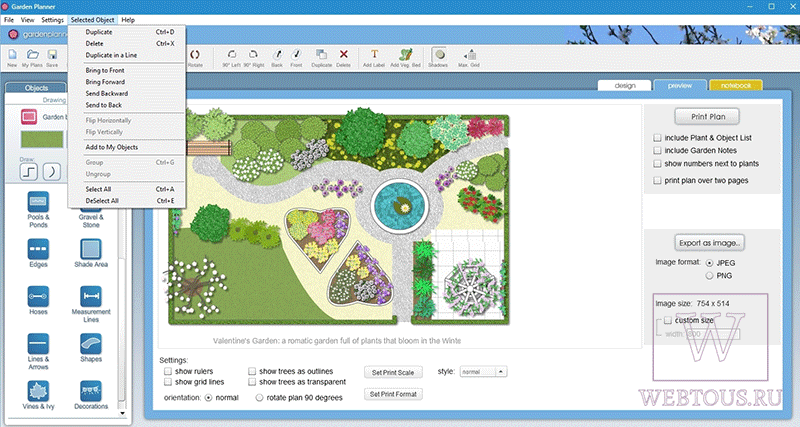Click the New plan toolbar icon
This screenshot has height=427, width=800.
click(x=12, y=55)
